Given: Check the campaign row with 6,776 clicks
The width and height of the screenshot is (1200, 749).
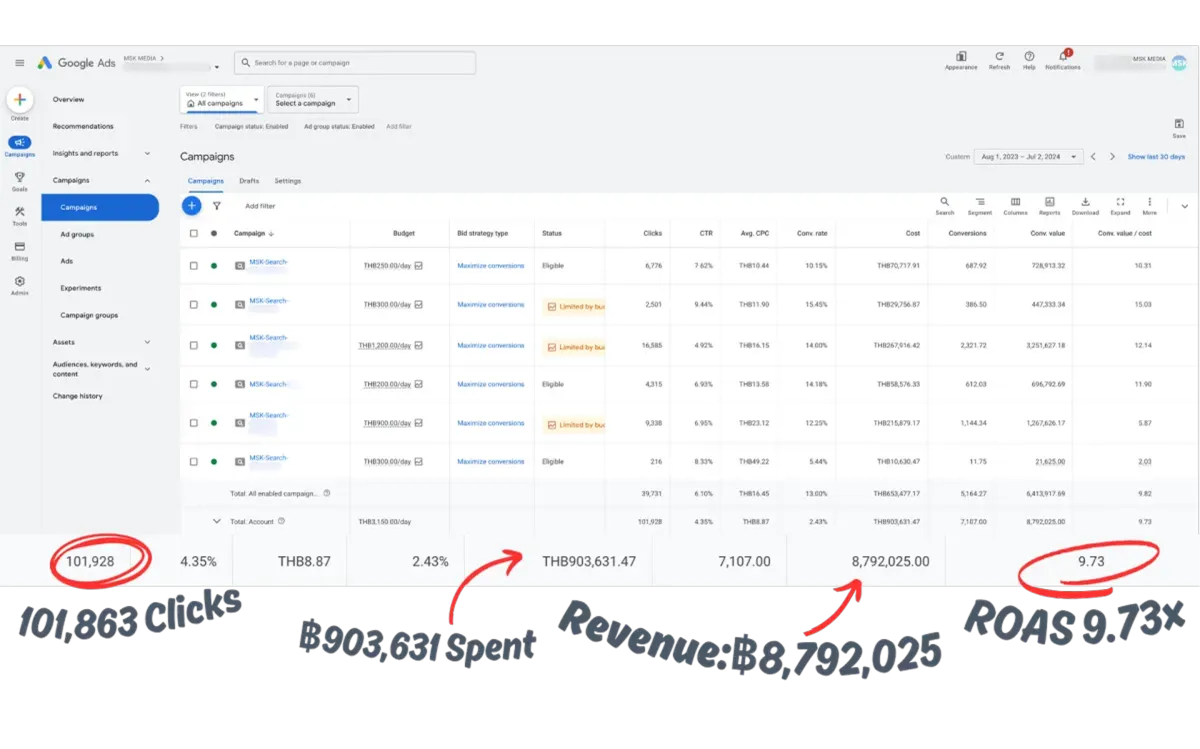Looking at the screenshot, I should coord(193,266).
